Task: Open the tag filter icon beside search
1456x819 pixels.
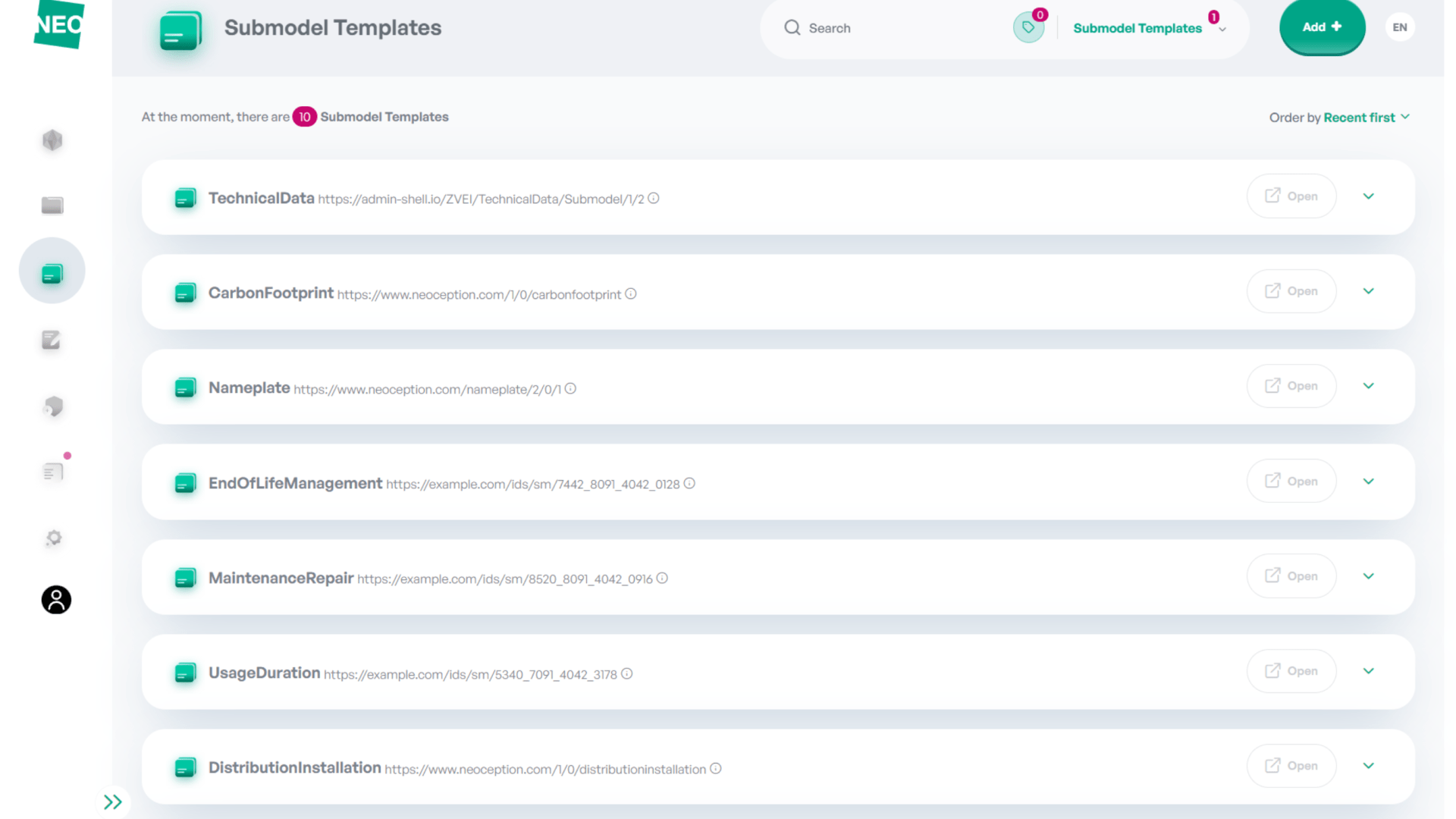Action: [1028, 27]
